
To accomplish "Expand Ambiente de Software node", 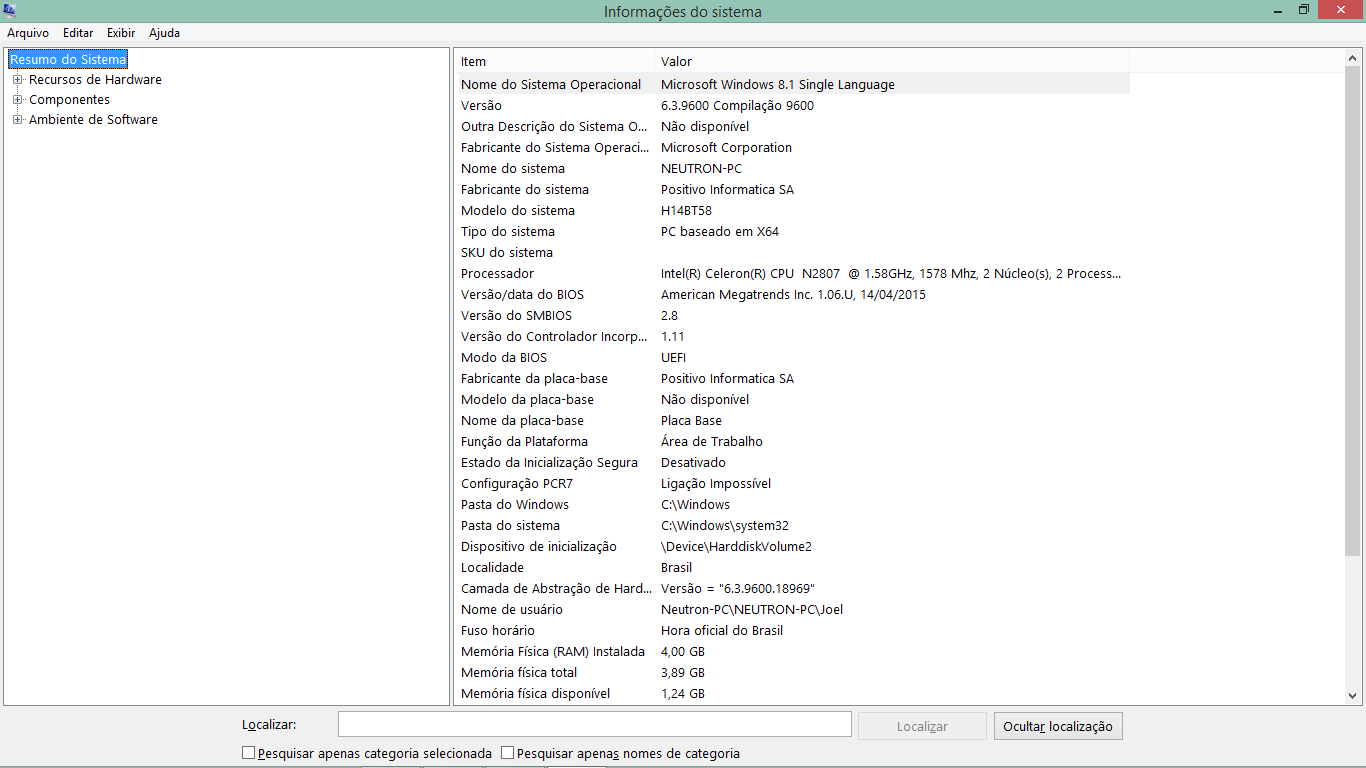I will click(x=17, y=120).
